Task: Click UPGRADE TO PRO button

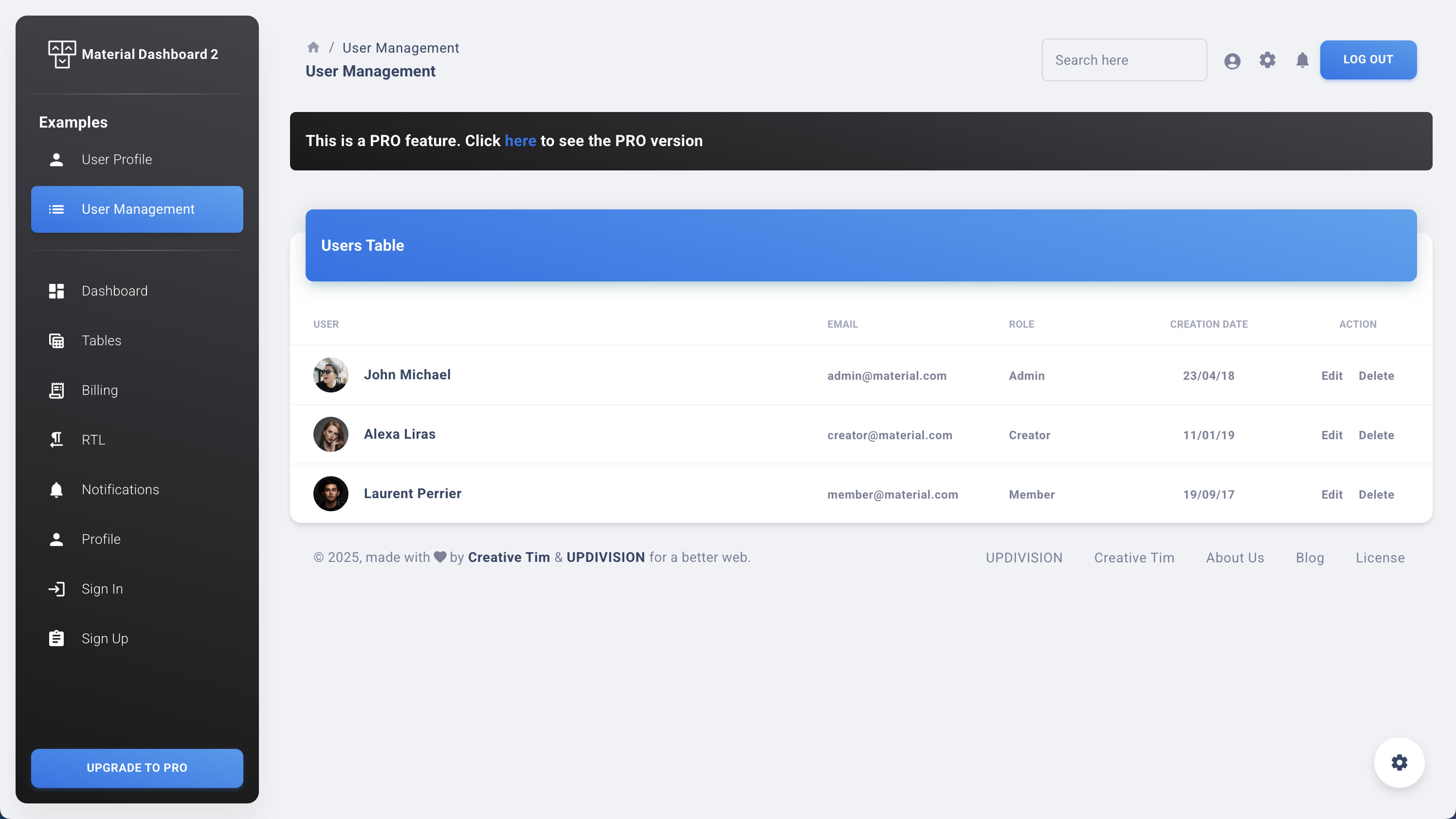Action: coord(137,767)
